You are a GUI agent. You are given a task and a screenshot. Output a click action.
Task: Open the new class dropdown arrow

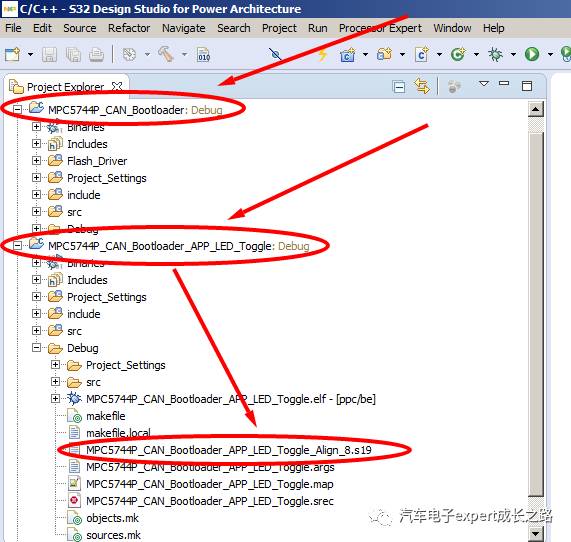(x=476, y=55)
